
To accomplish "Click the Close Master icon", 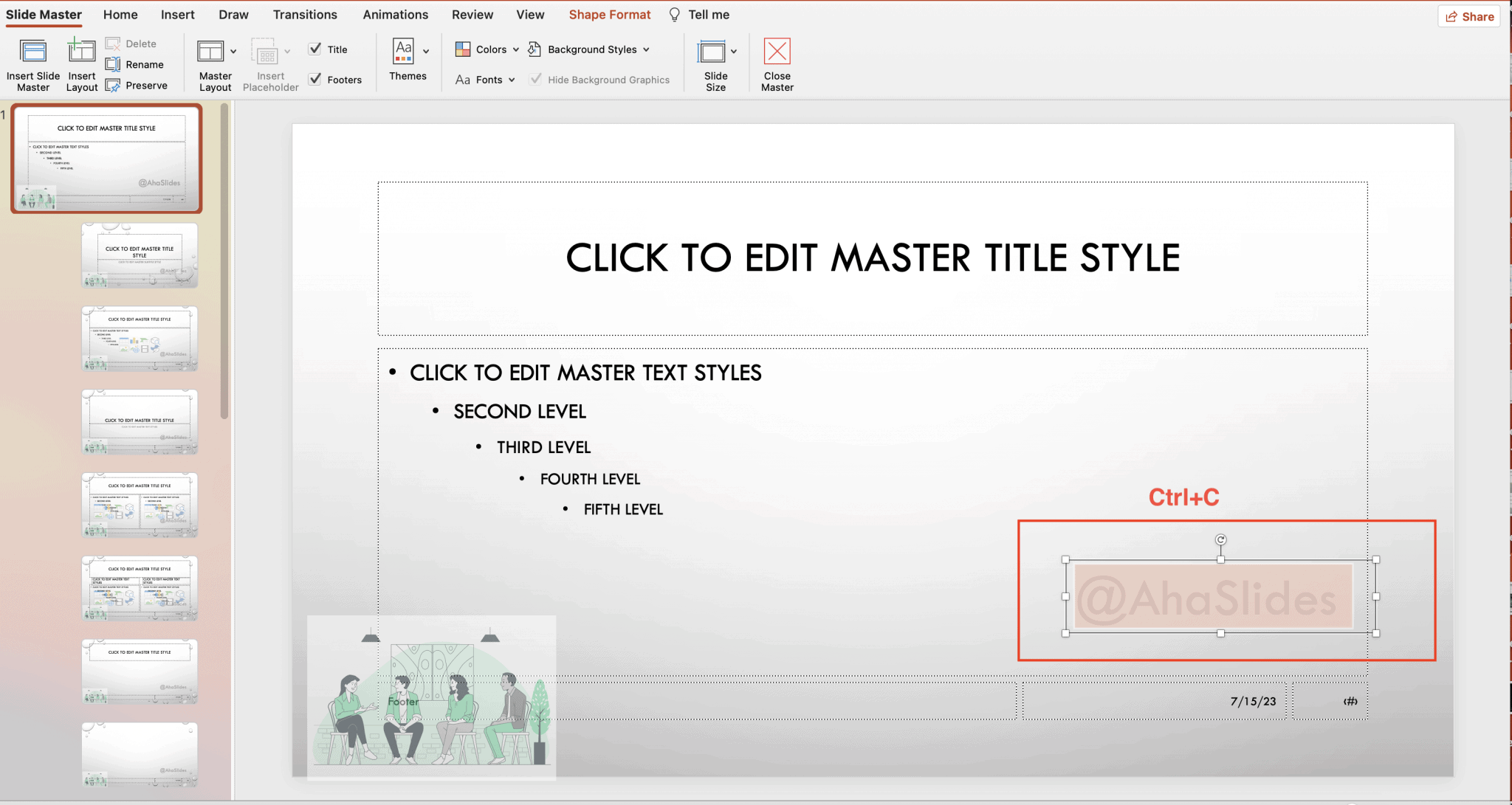I will (x=777, y=52).
